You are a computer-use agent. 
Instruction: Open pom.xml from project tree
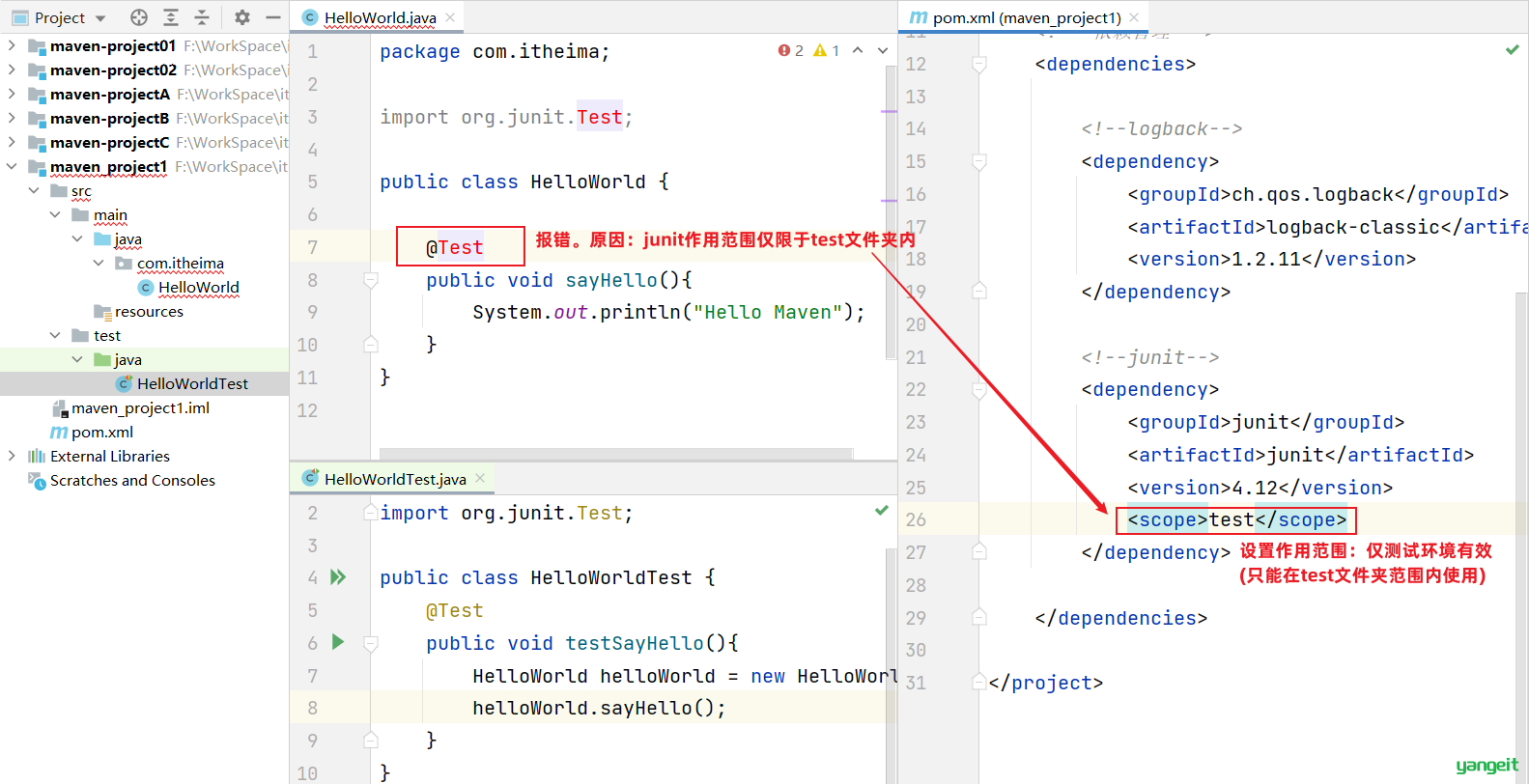[x=101, y=432]
